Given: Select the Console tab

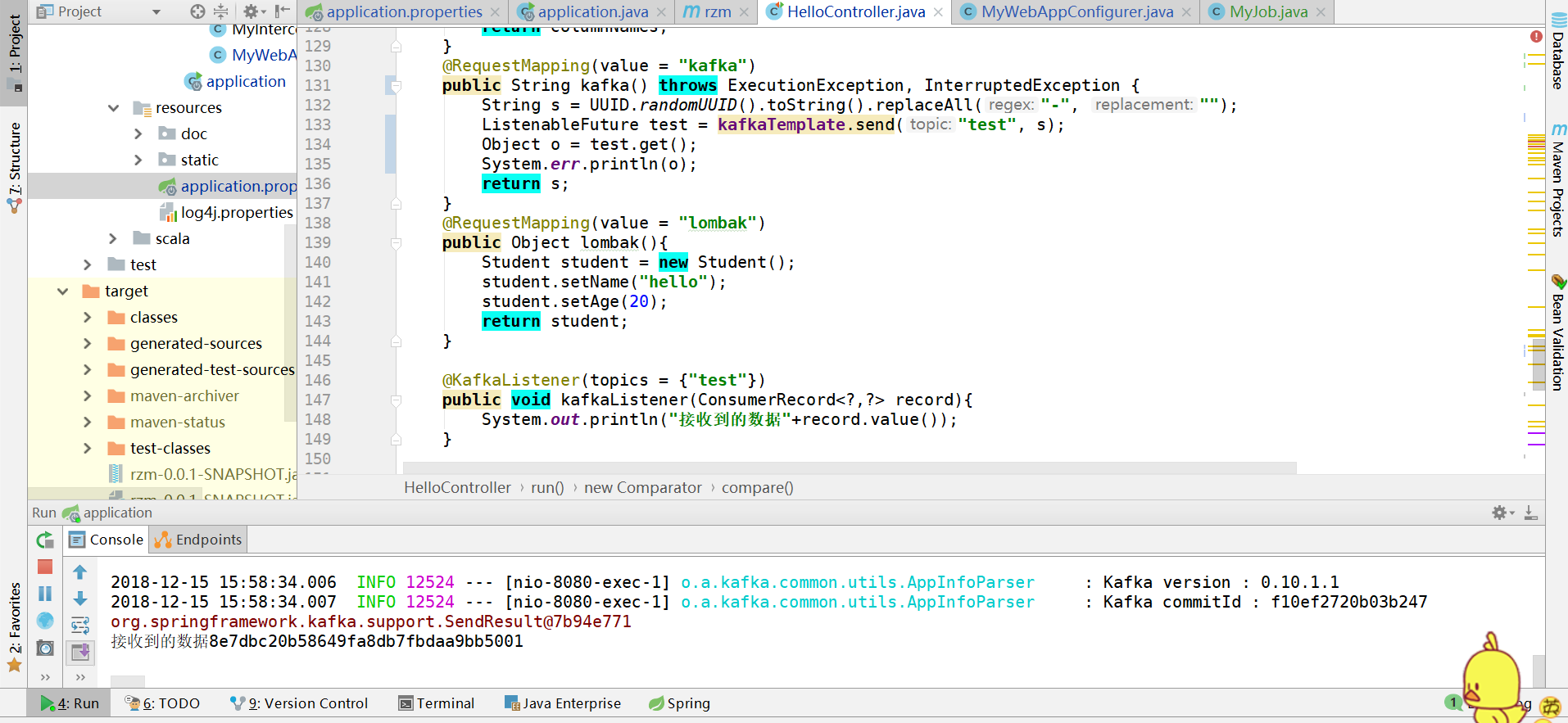Looking at the screenshot, I should tap(106, 540).
